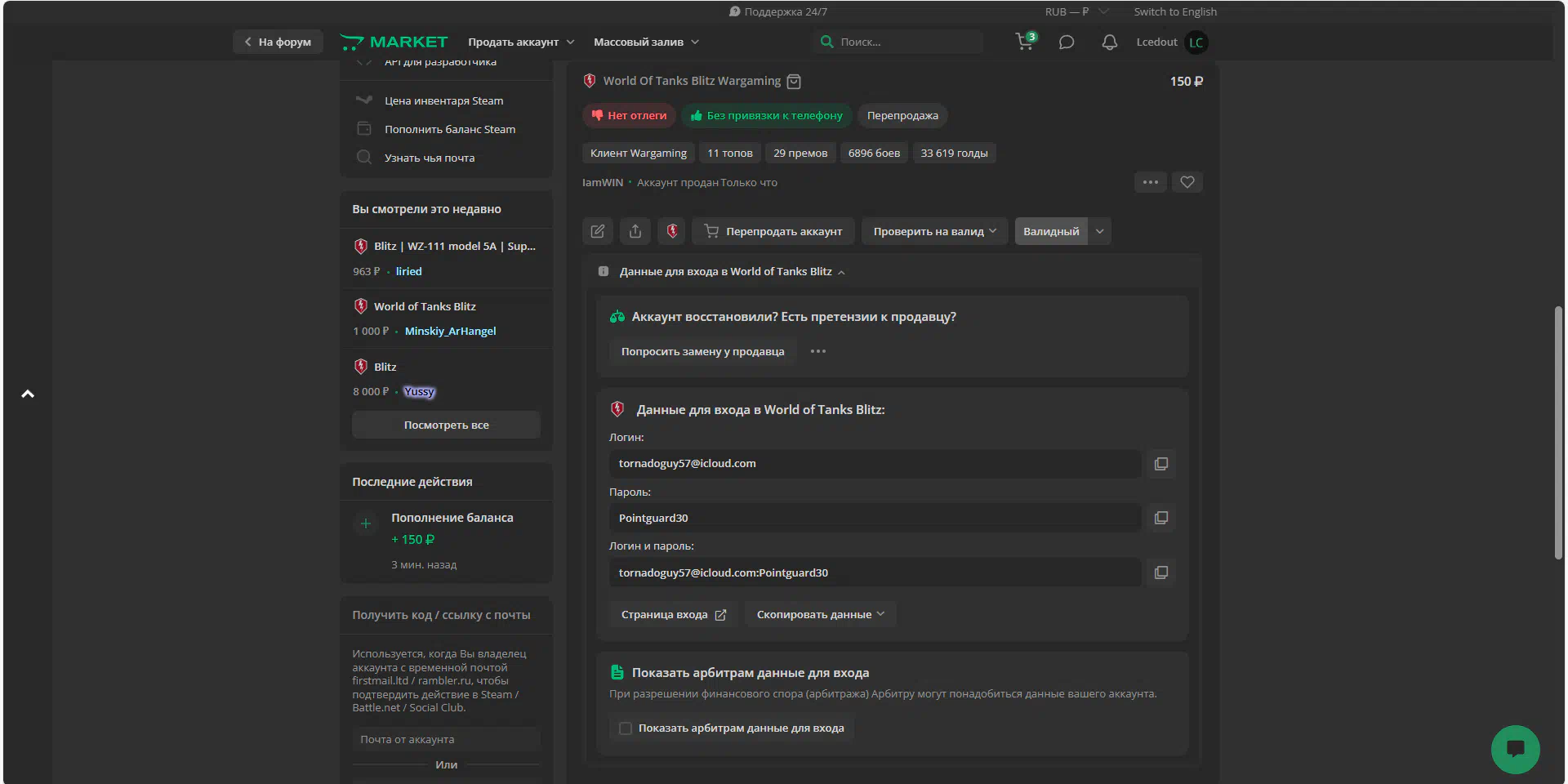The width and height of the screenshot is (1568, 784).
Task: Click Клиент Wargaming tag
Action: coord(639,153)
